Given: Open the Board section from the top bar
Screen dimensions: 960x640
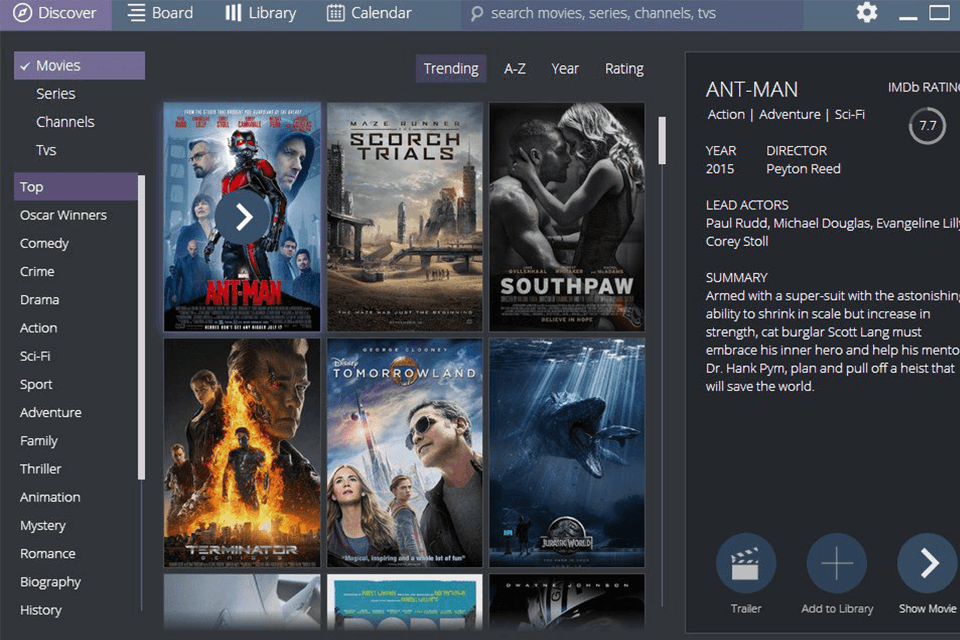Looking at the screenshot, I should point(160,13).
